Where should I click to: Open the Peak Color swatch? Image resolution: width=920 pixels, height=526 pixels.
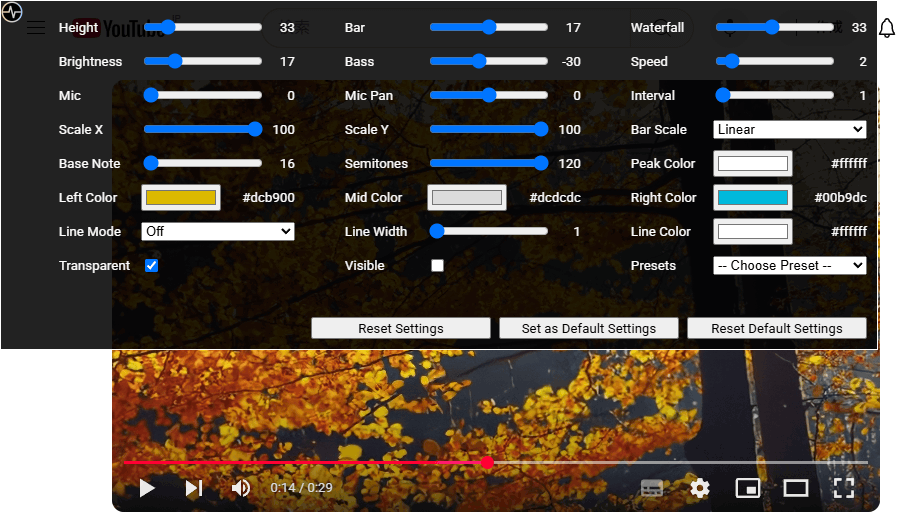point(753,163)
